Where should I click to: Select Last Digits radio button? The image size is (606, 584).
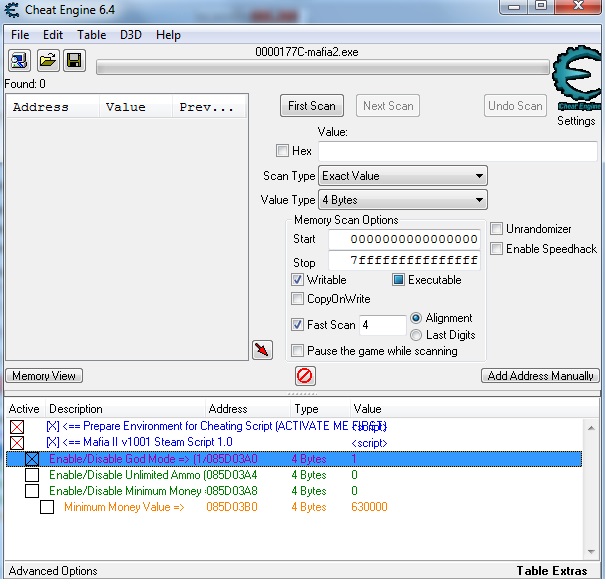coord(416,335)
